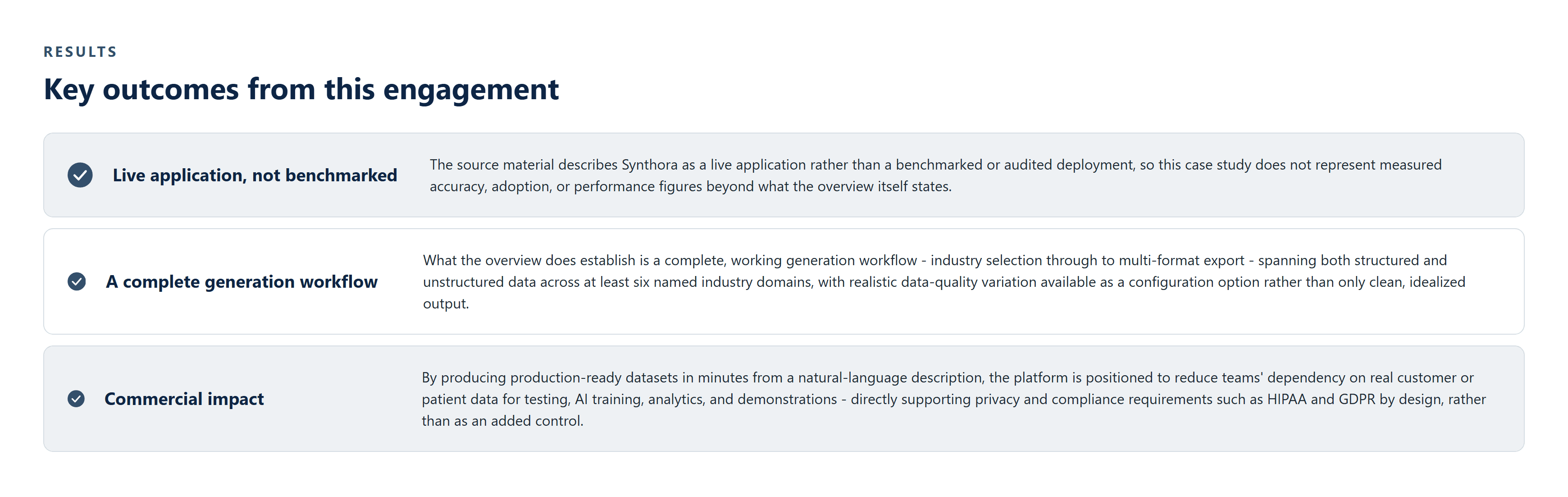This screenshot has width=1568, height=497.
Task: Click the paragraph starting The source material describes Synthora
Action: (935, 175)
